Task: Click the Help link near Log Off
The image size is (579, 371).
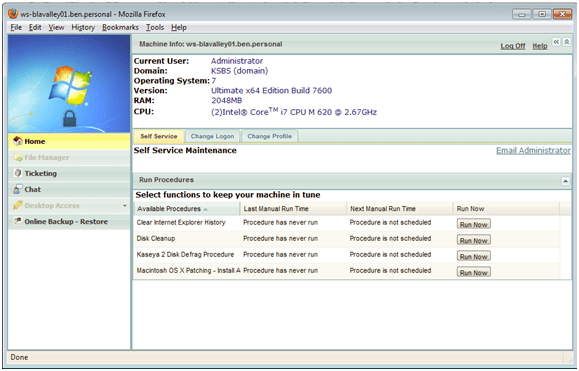Action: click(539, 46)
